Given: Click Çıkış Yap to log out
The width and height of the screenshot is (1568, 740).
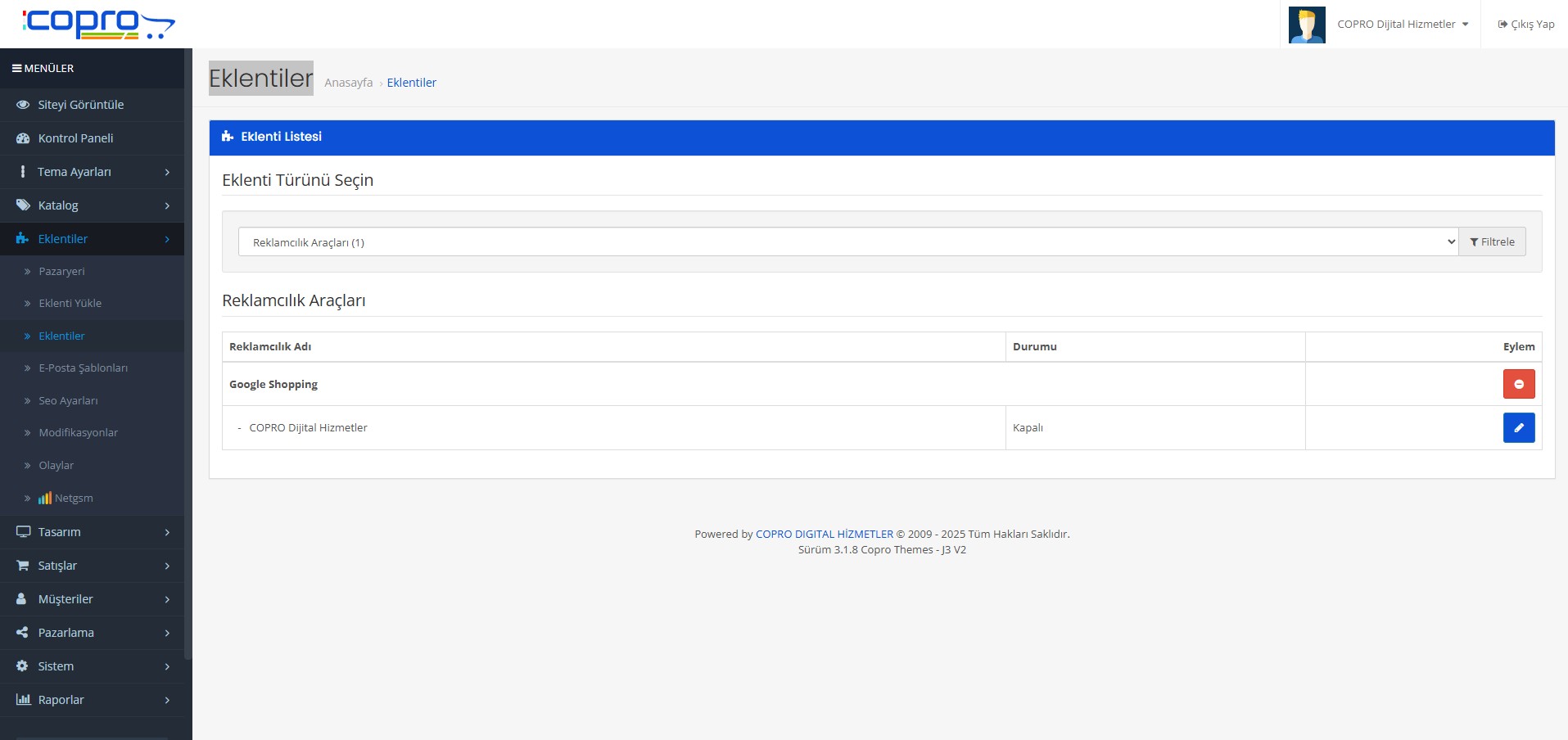Looking at the screenshot, I should pos(1525,25).
